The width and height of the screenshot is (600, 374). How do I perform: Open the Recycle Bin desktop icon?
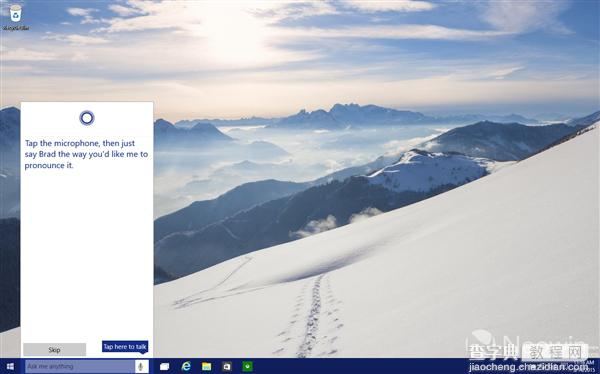coord(15,17)
